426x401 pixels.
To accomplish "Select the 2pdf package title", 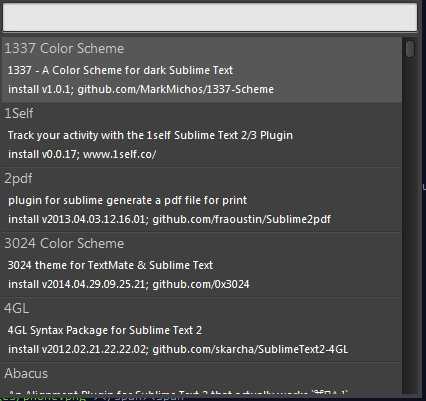I will [18, 179].
